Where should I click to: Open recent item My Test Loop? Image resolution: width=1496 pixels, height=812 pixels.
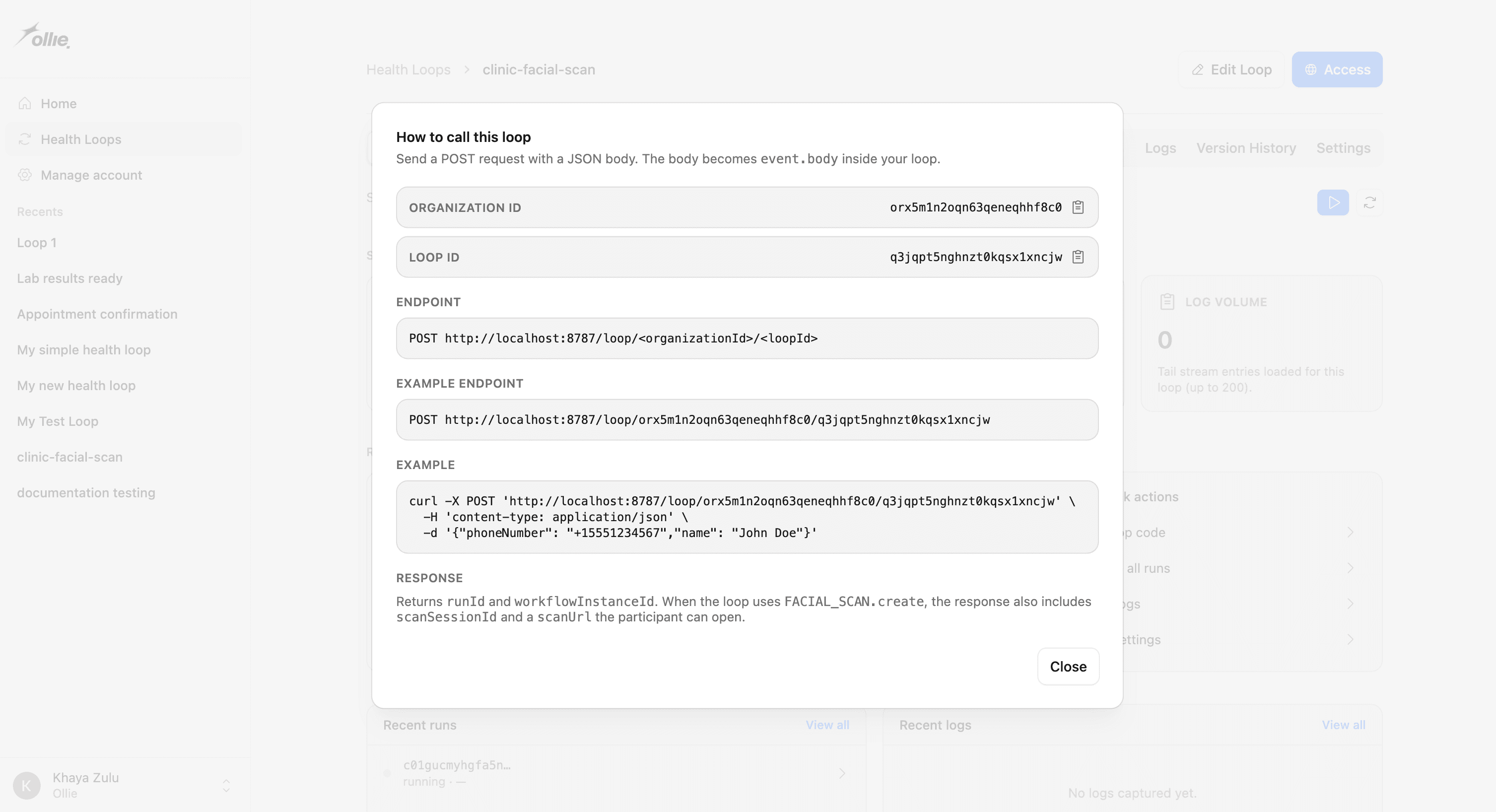(58, 421)
